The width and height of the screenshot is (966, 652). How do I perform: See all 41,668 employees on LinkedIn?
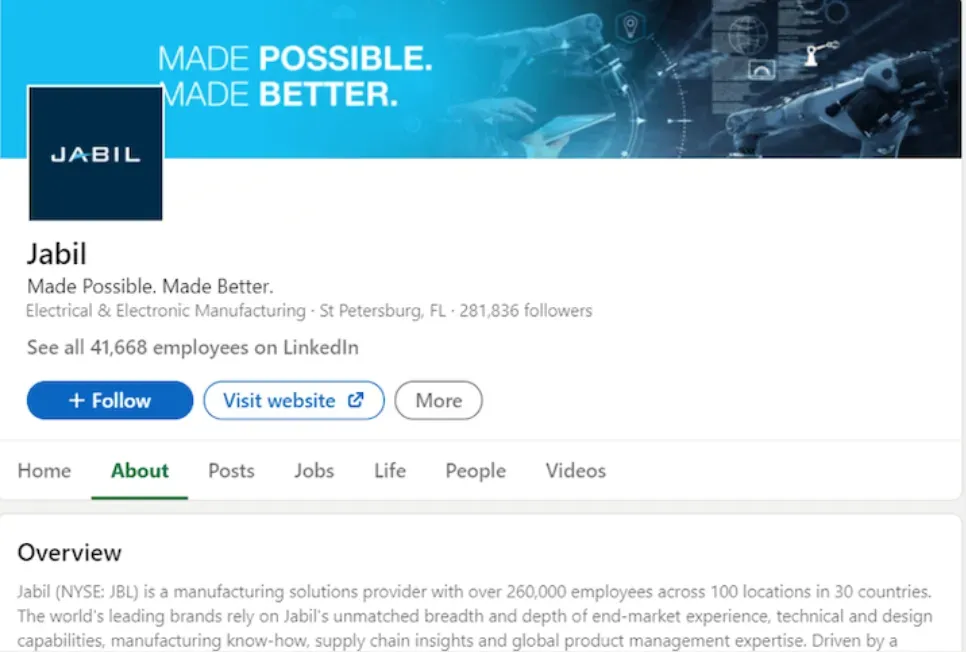(x=193, y=348)
